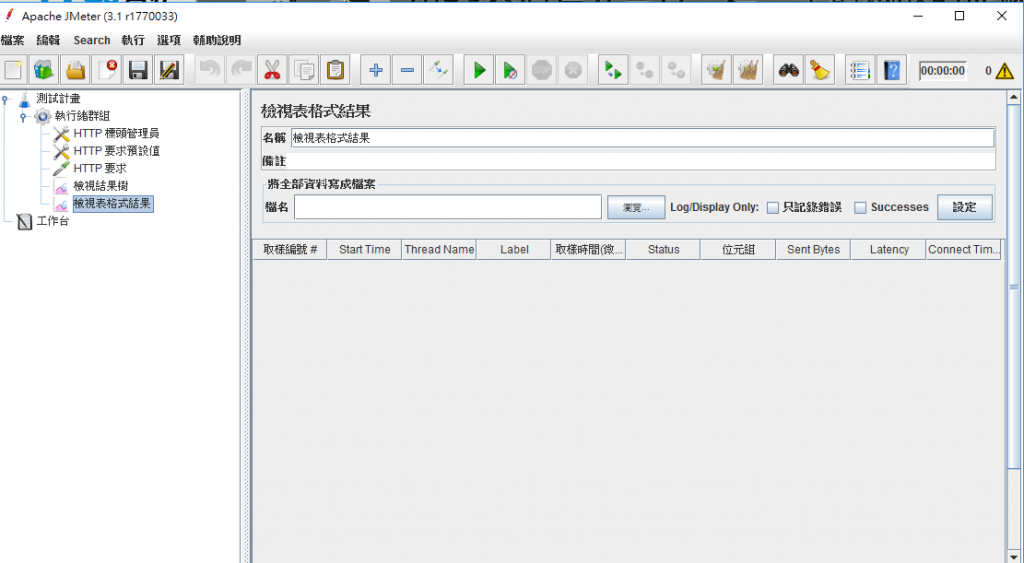Open the 編輯 menu
1024x563 pixels.
(48, 40)
